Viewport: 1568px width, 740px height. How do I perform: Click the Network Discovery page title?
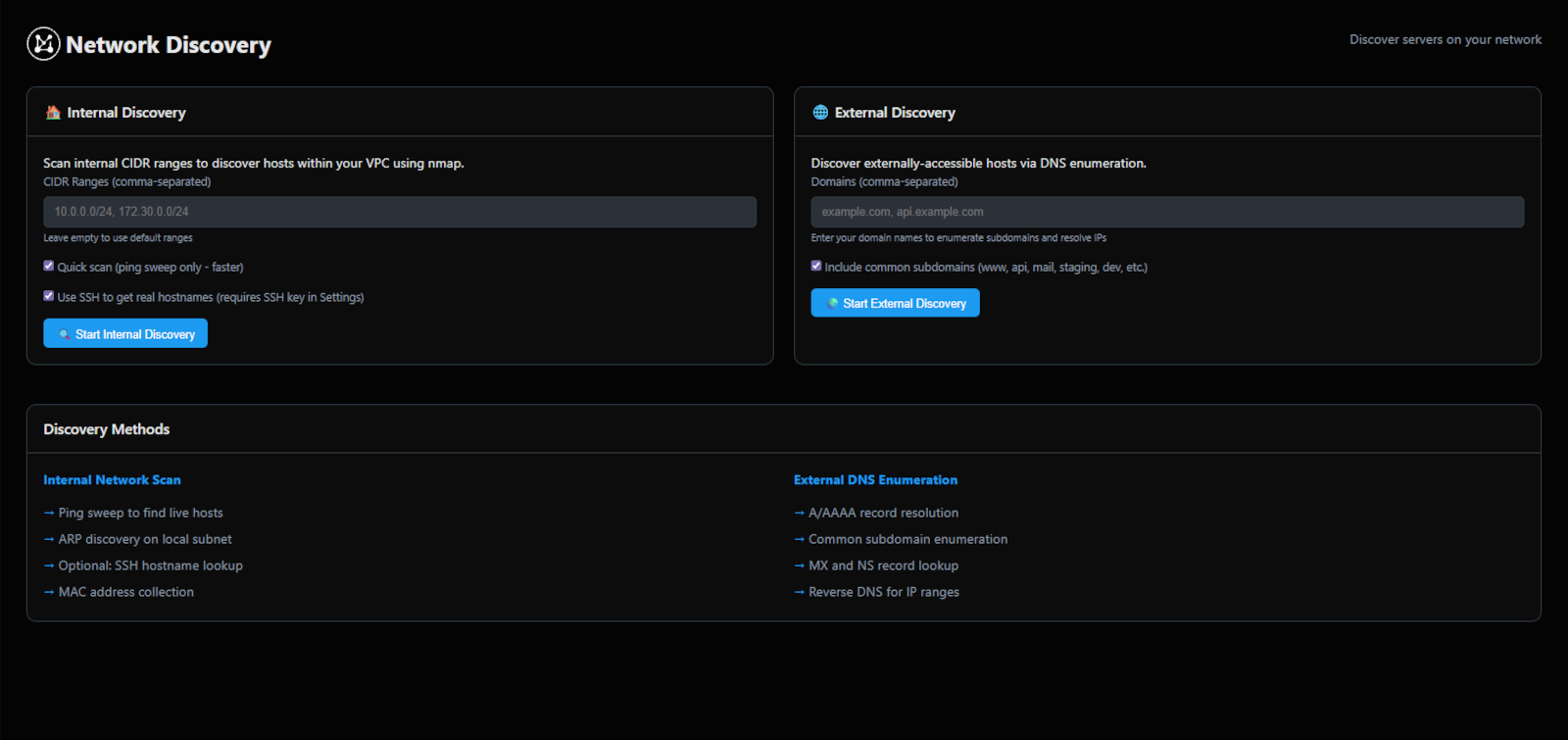tap(169, 45)
